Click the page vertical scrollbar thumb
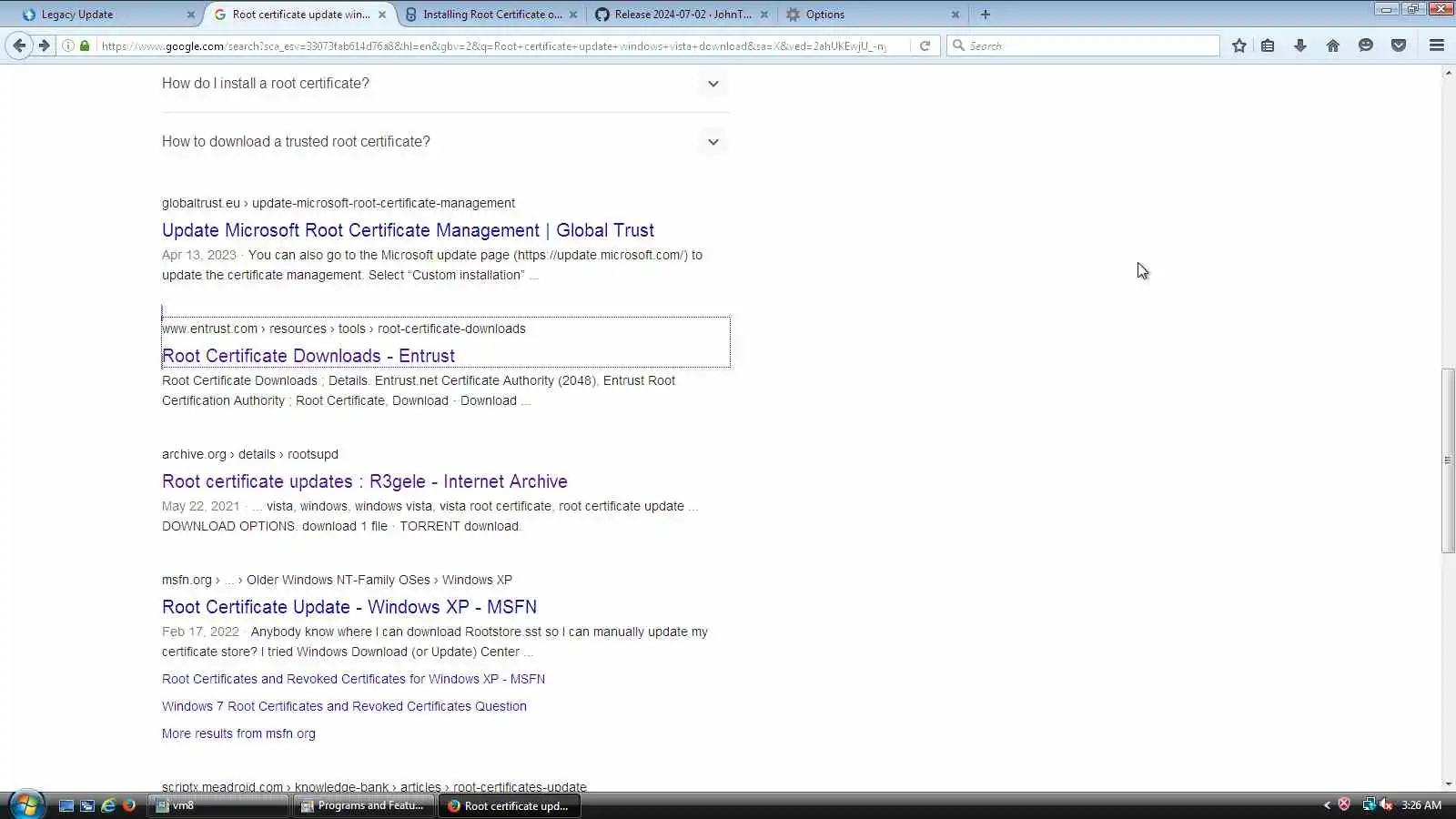 (1448, 460)
